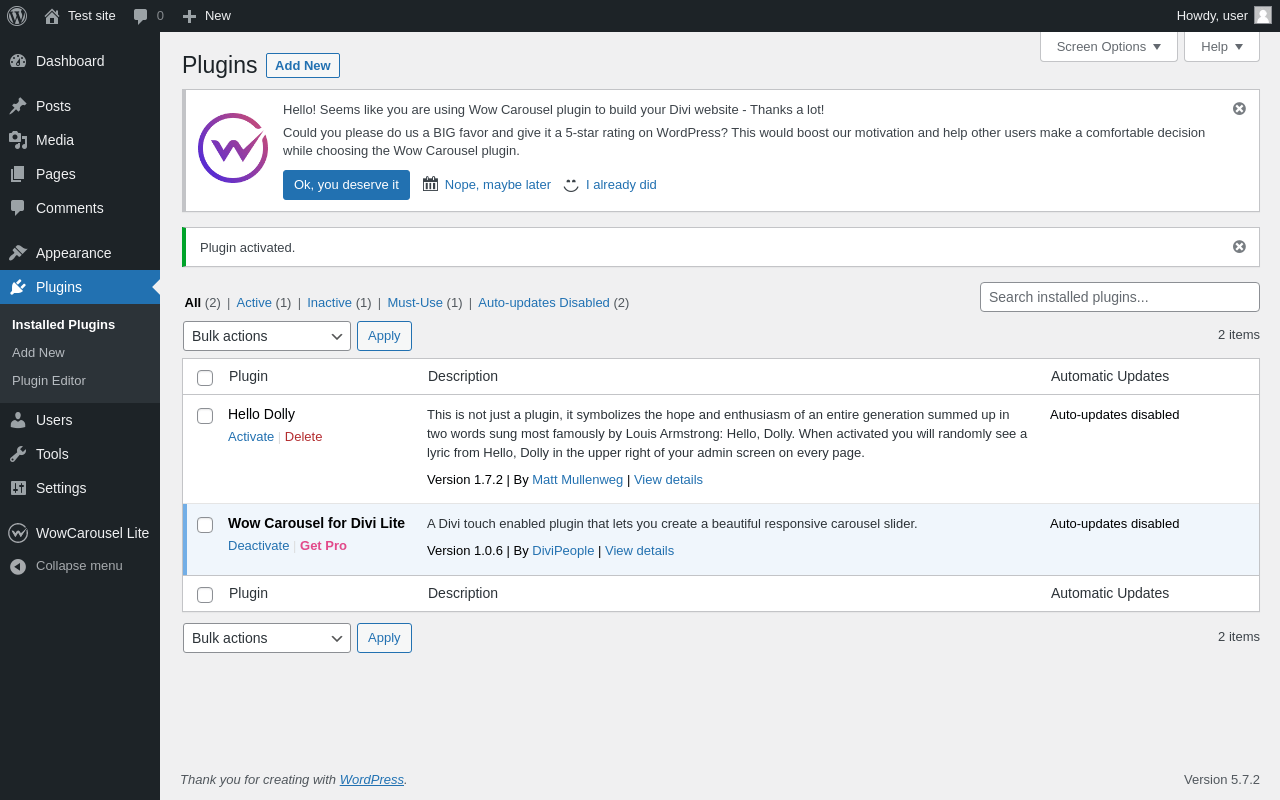
Task: Focus the Search installed plugins field
Action: (1119, 297)
